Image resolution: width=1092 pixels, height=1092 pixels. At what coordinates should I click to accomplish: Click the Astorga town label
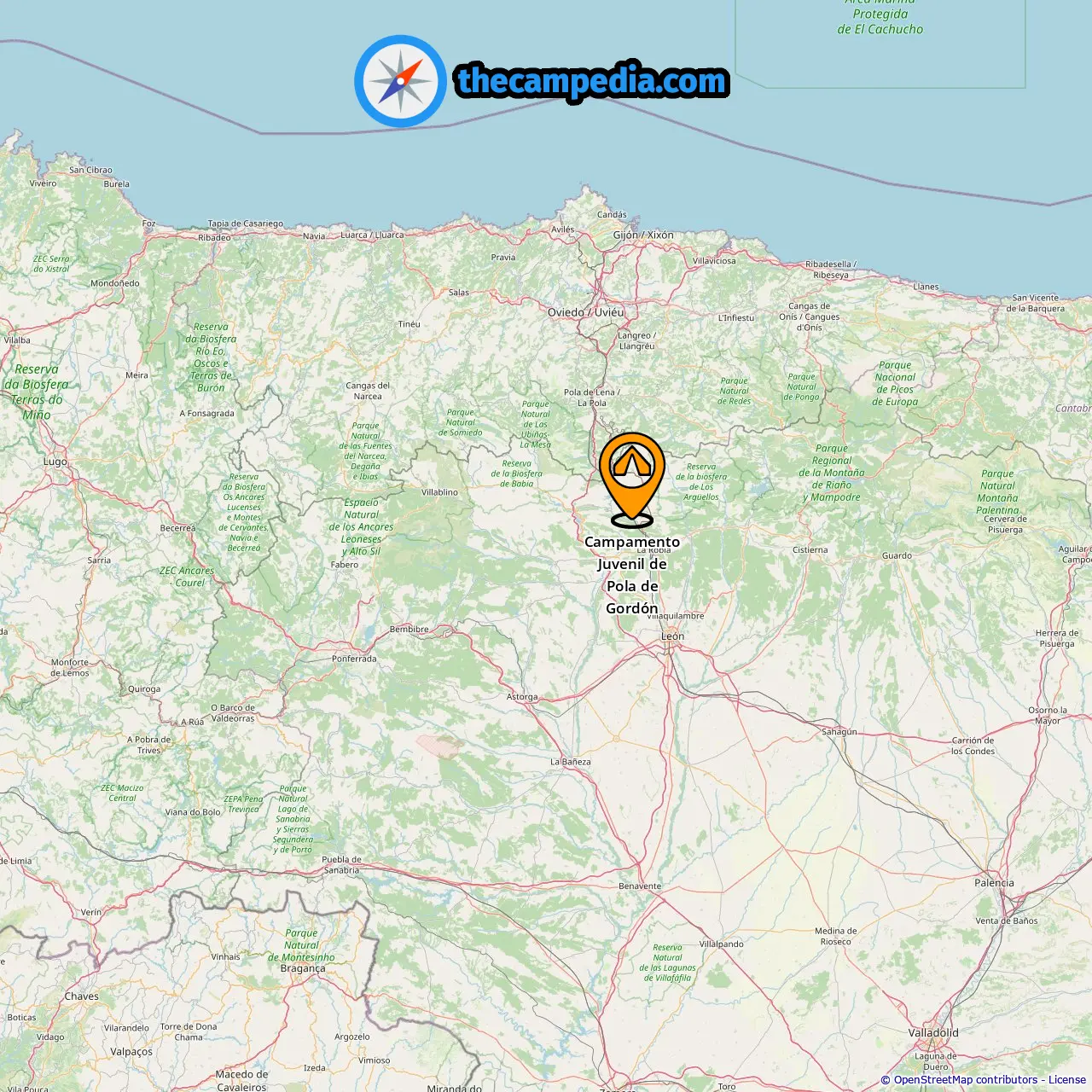coord(522,697)
